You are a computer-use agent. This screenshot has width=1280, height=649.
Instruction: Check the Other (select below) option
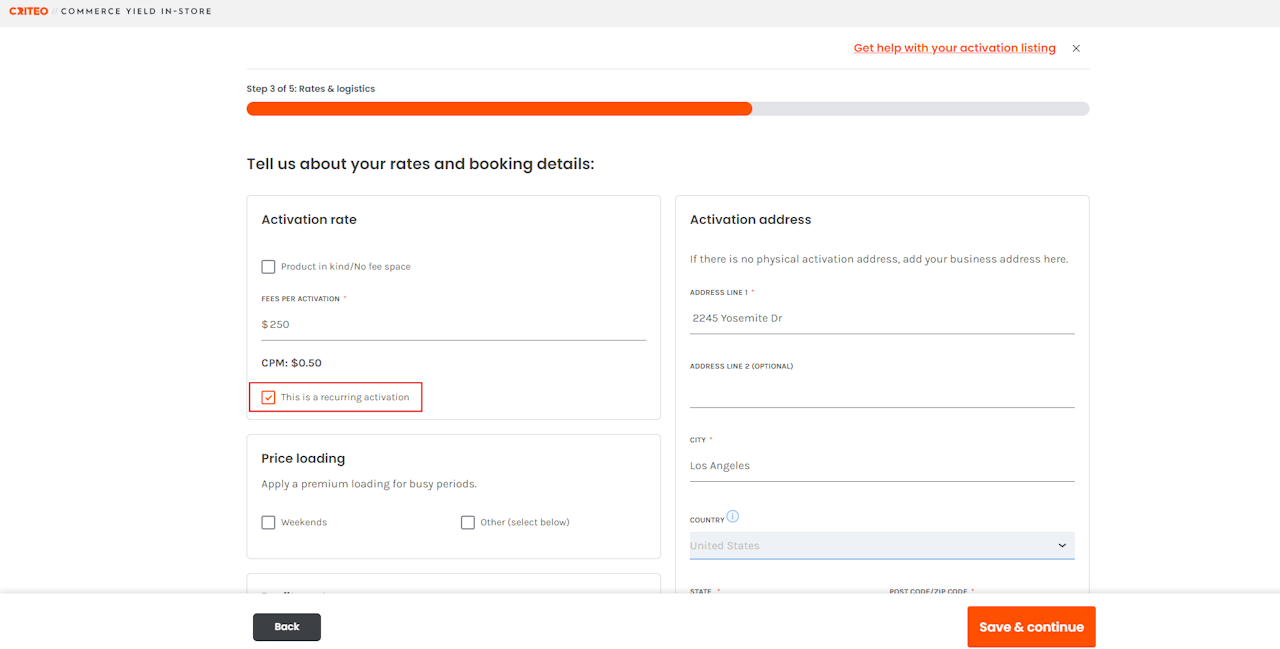pyautogui.click(x=468, y=522)
